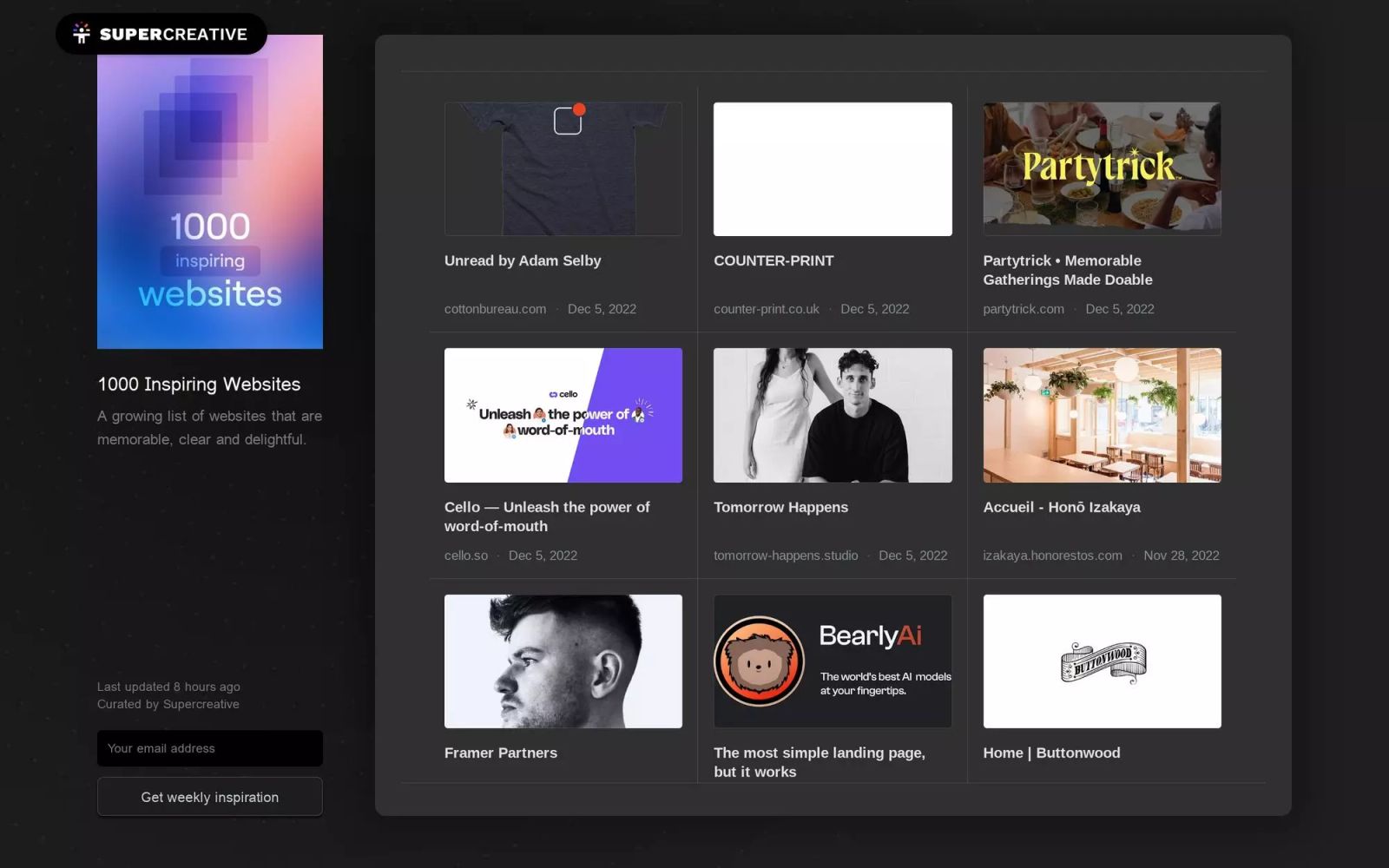This screenshot has height=868, width=1389.
Task: Click the cello.so domain text
Action: click(x=466, y=556)
